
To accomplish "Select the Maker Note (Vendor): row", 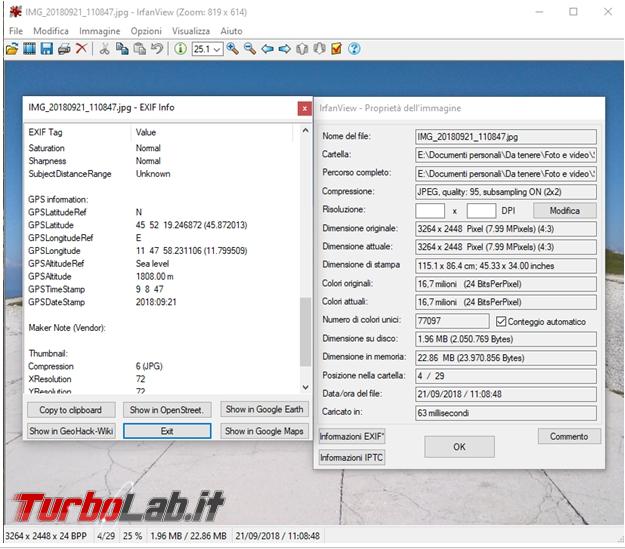I will [x=161, y=328].
